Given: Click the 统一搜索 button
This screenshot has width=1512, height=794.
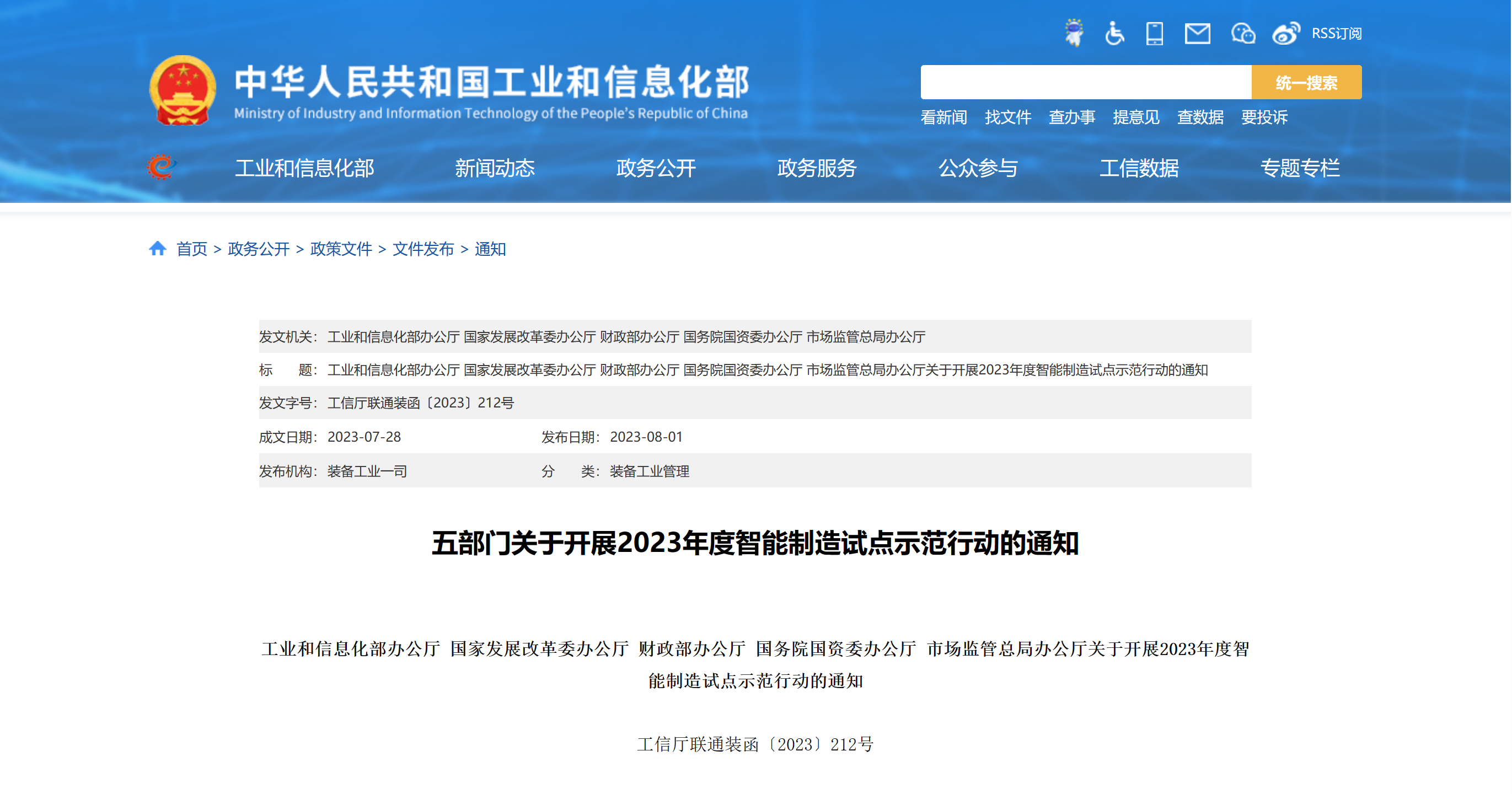Looking at the screenshot, I should pyautogui.click(x=1306, y=82).
